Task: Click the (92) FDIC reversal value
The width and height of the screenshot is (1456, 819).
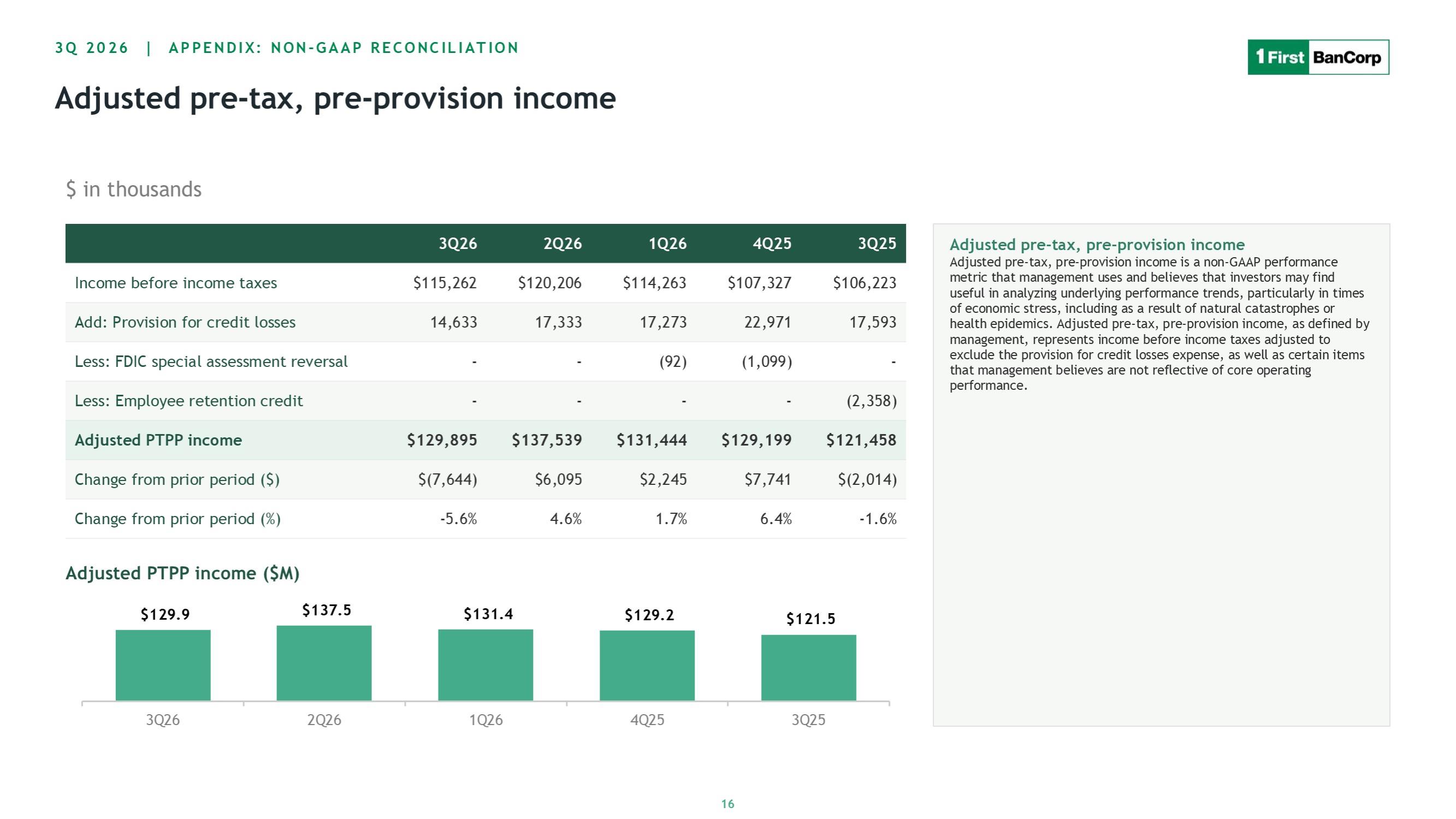Action: tap(673, 362)
